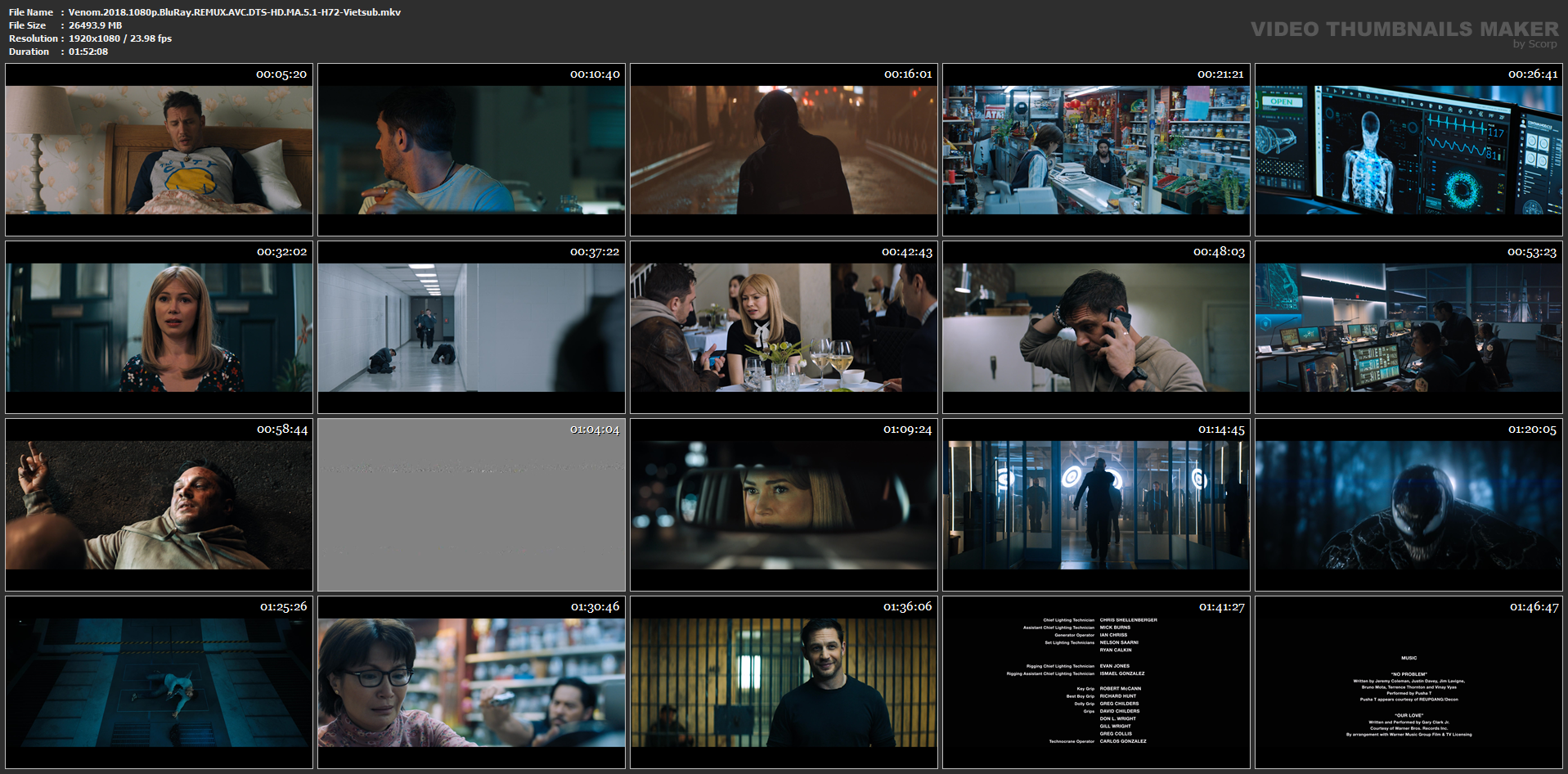This screenshot has width=1568, height=774.
Task: Pick the shop scene thumbnail at 00:21:21
Action: point(1096,150)
